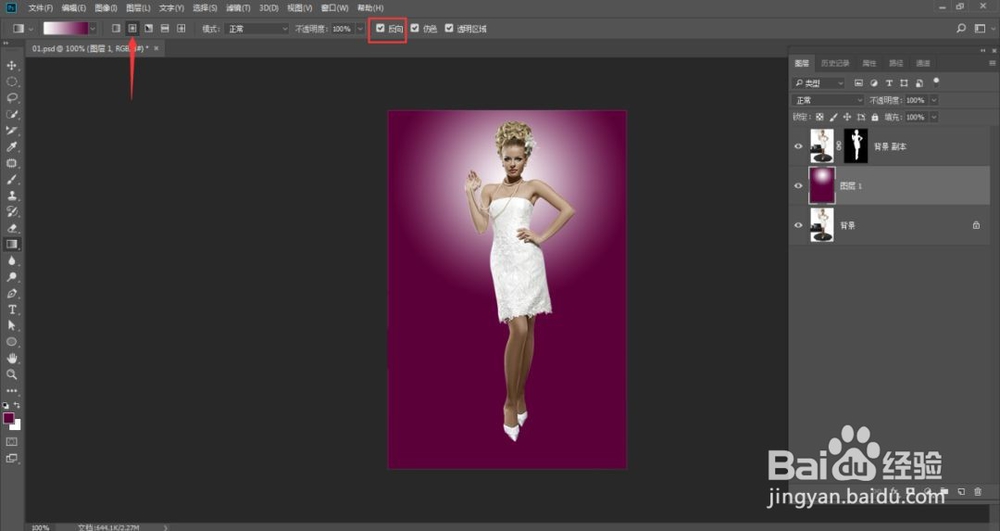Select the Hand tool
1000x531 pixels.
[x=12, y=357]
